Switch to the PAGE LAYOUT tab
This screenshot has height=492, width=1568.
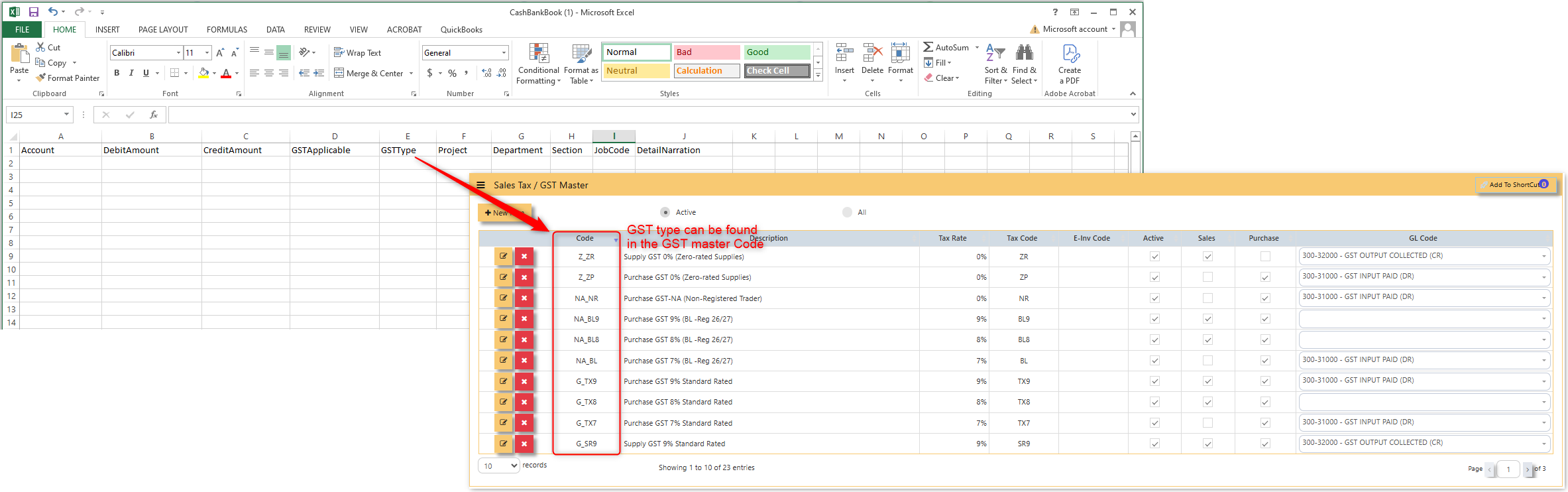(x=163, y=29)
